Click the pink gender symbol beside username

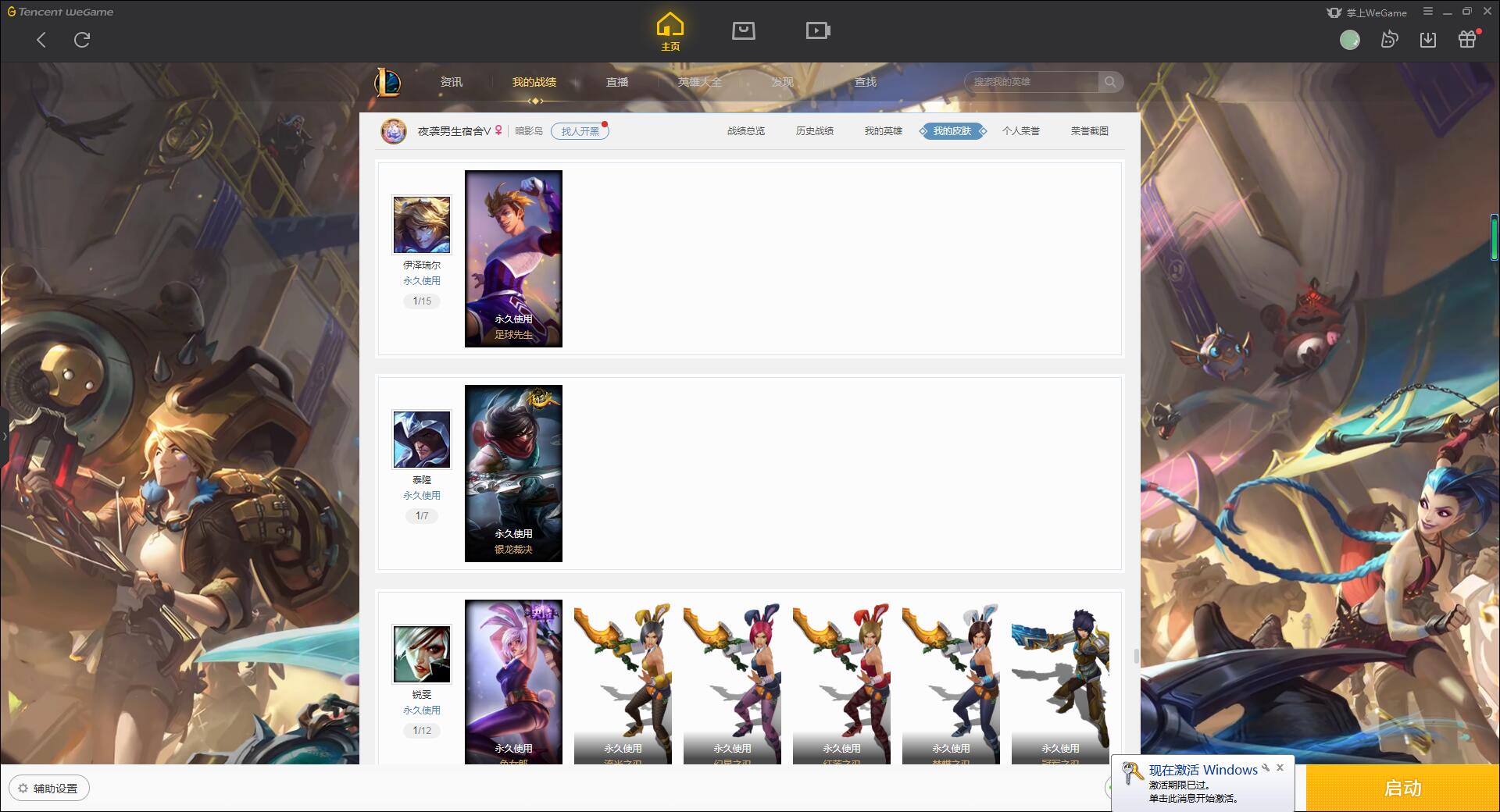(x=498, y=130)
